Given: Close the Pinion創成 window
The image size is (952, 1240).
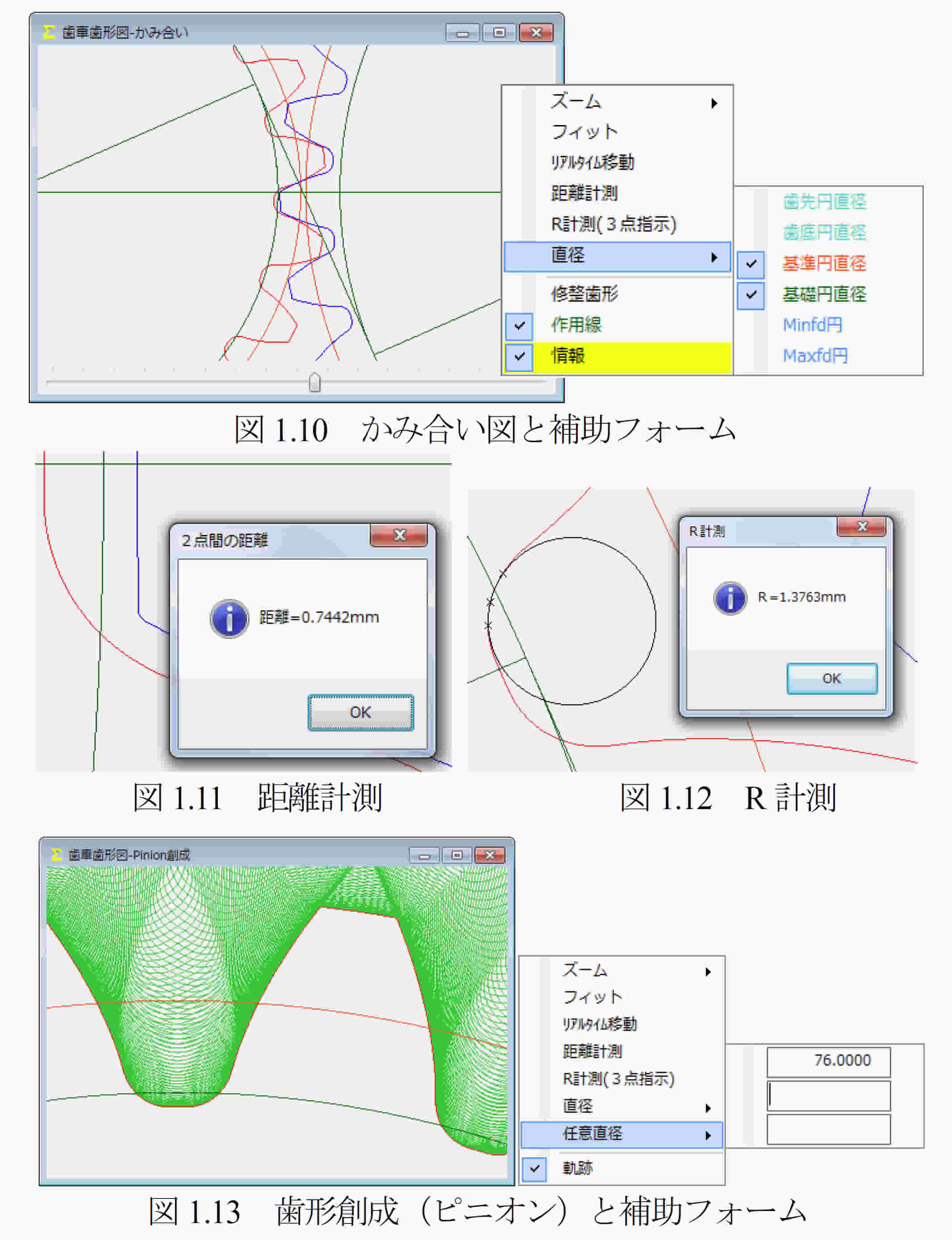Looking at the screenshot, I should [x=489, y=855].
